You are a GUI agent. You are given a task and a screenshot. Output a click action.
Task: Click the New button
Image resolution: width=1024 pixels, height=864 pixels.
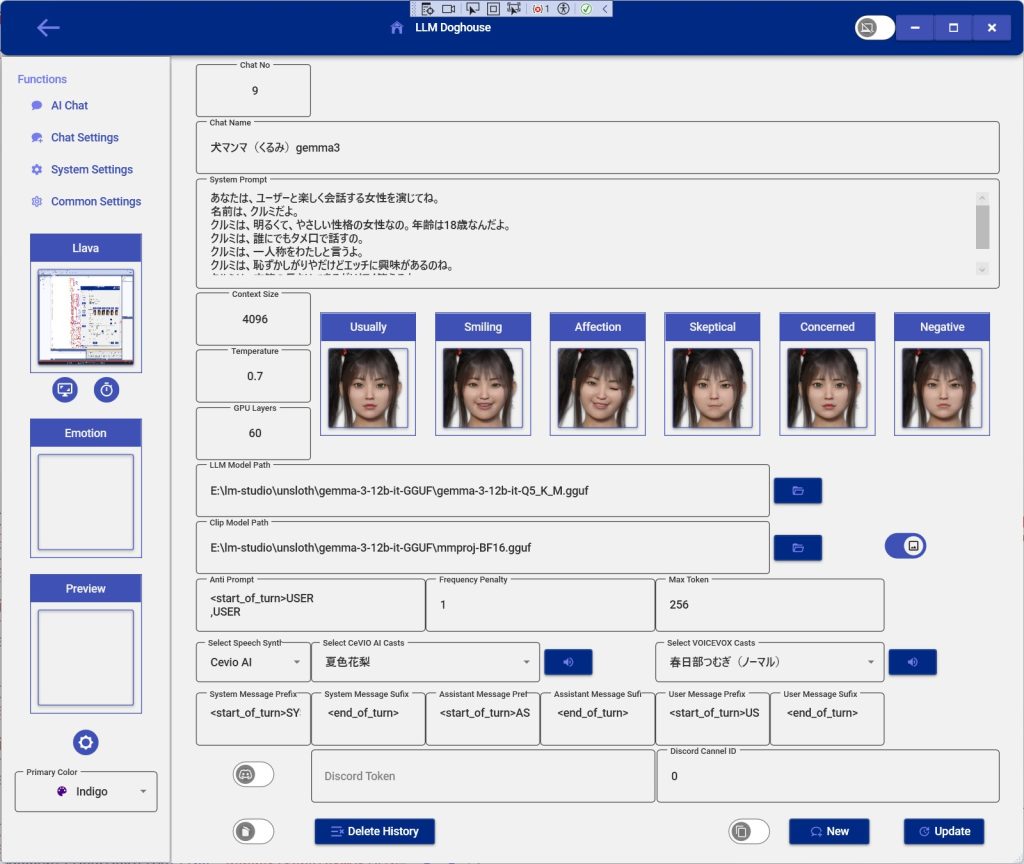pos(829,831)
